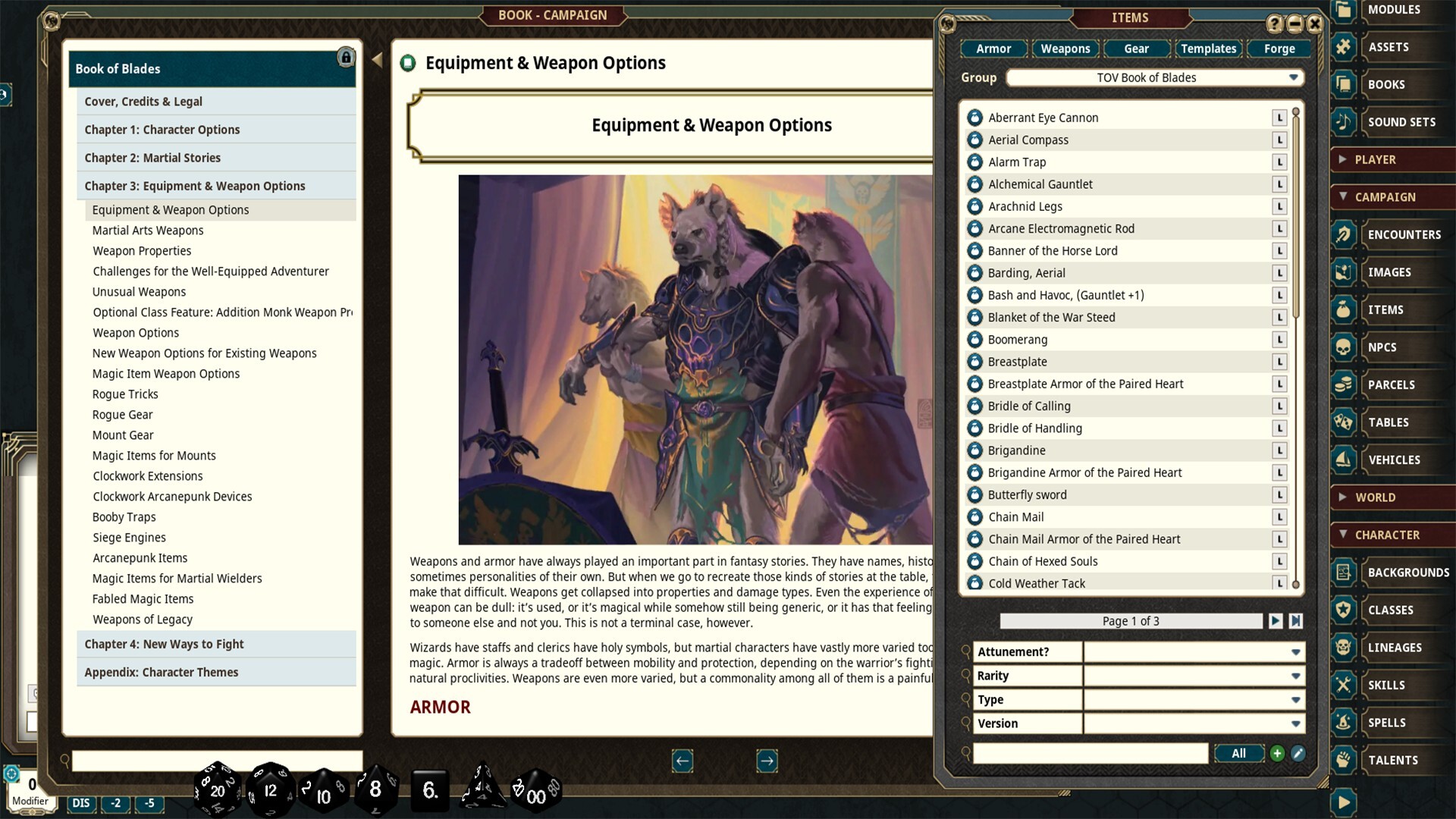Open the Encounters panel

[1404, 234]
